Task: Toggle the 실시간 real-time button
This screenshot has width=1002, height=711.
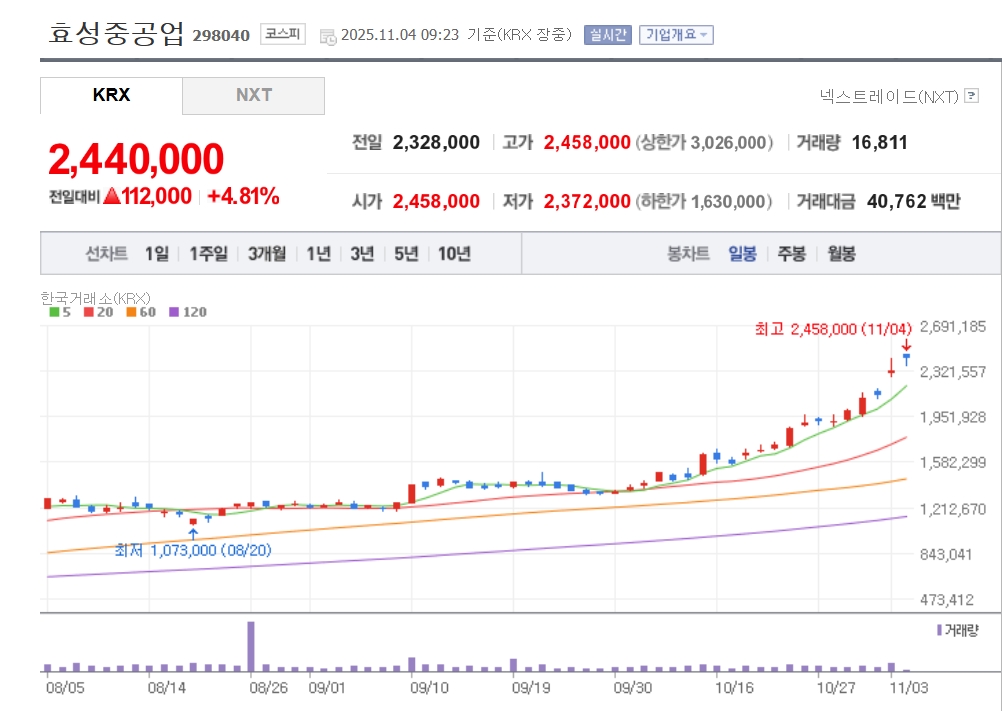Action: 608,35
